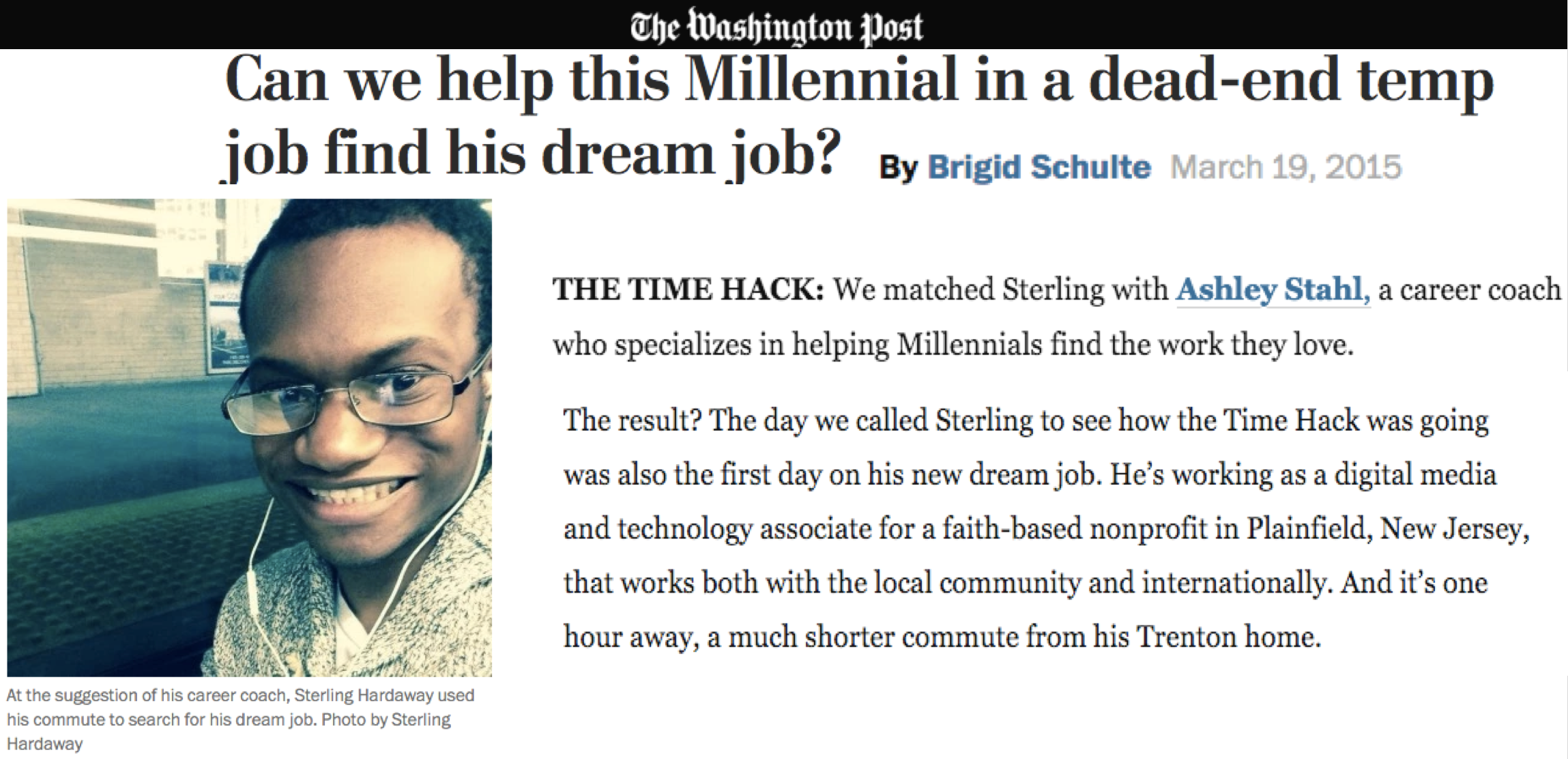Select the March 19, 2015 date

(1286, 167)
